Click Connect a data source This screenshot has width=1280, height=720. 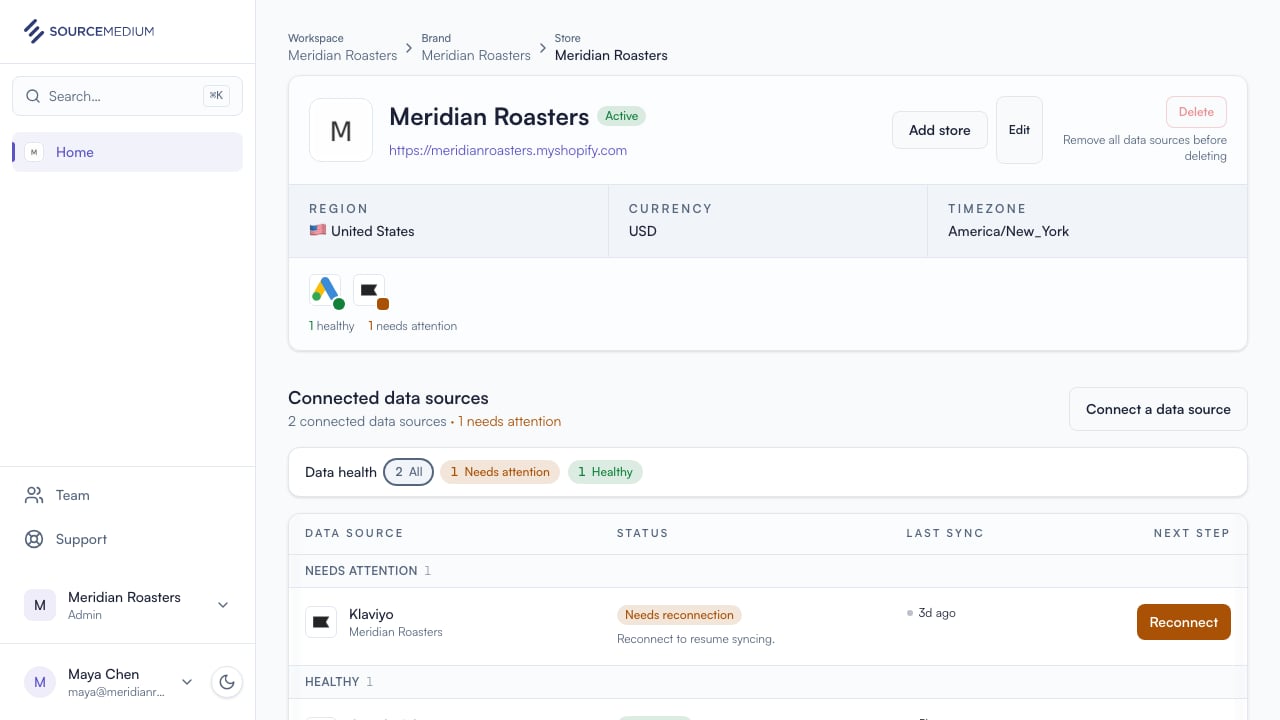[x=1158, y=409]
